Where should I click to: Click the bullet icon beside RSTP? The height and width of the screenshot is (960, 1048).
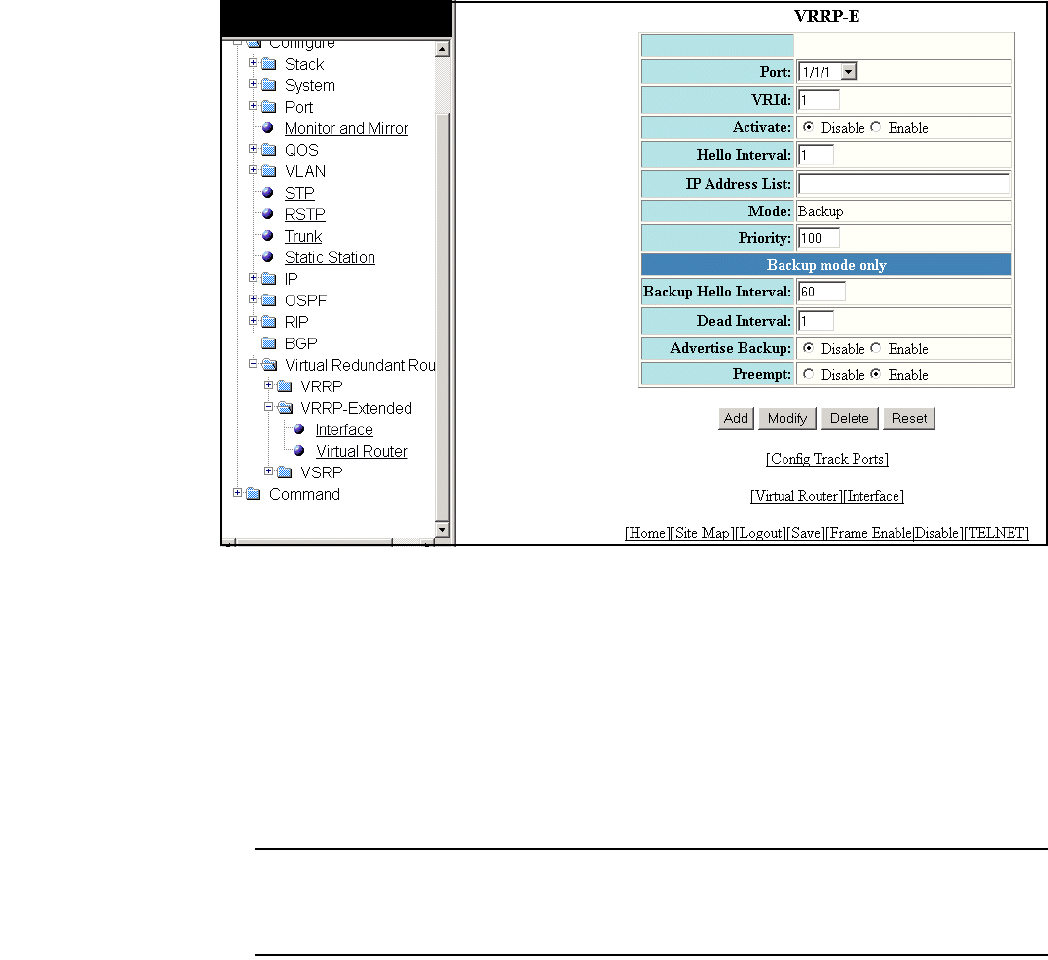point(267,214)
